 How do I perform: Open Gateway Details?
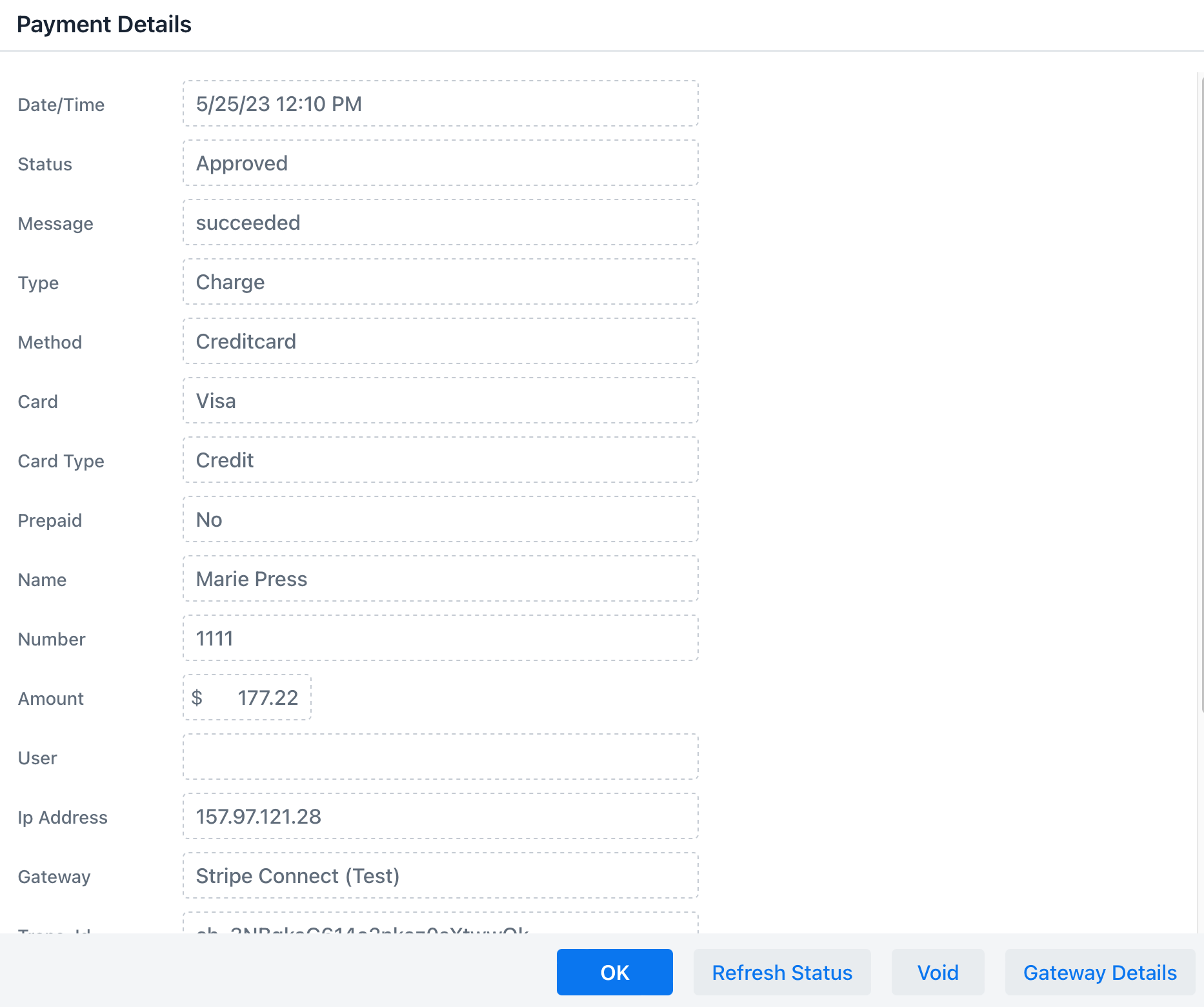(x=1100, y=972)
